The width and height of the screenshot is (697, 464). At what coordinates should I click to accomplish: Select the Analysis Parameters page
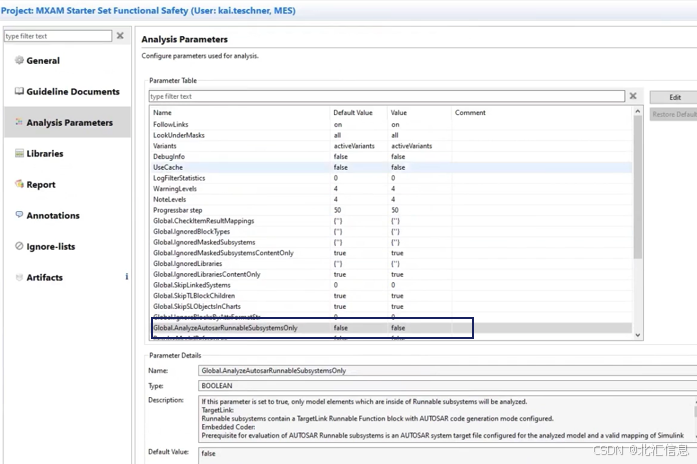[69, 123]
